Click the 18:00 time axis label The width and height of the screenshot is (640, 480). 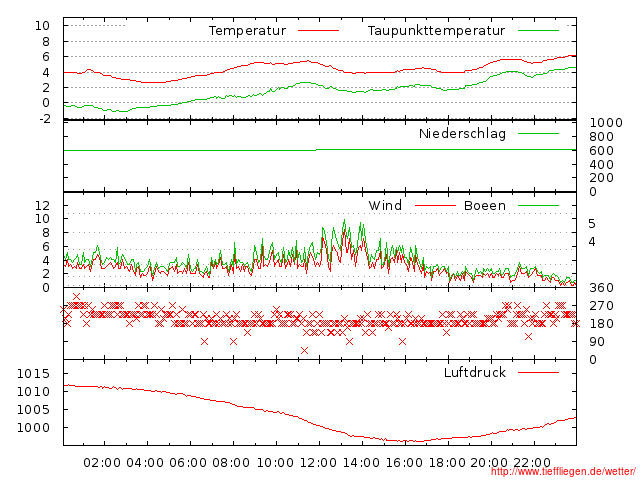(447, 463)
